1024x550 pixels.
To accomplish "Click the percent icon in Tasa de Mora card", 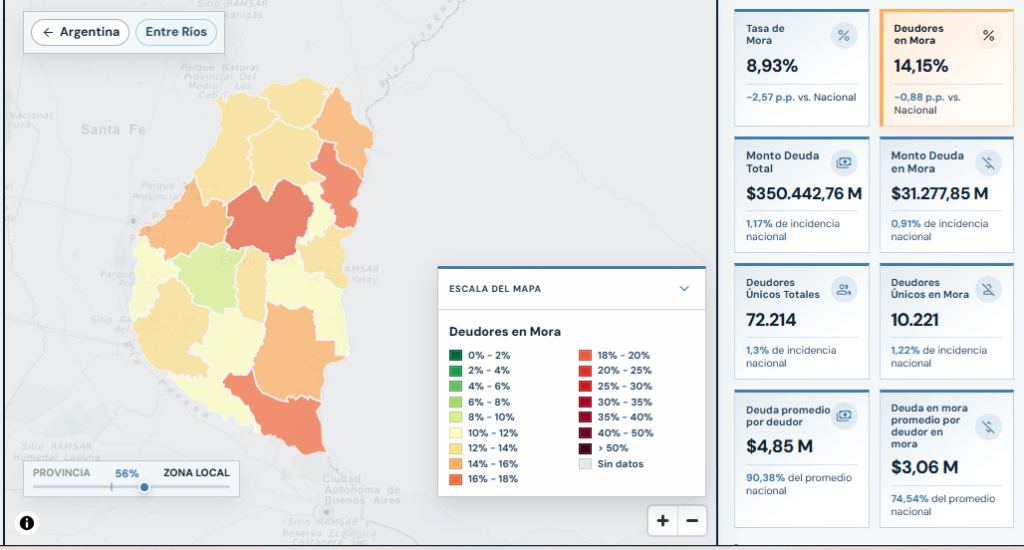I will pos(844,35).
